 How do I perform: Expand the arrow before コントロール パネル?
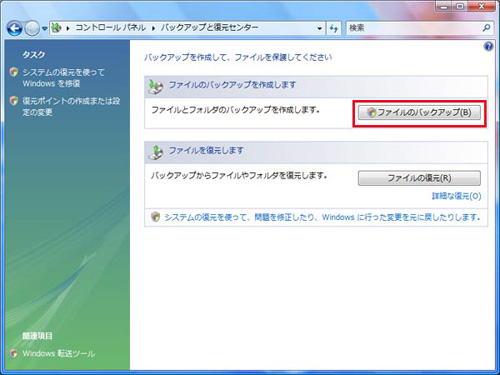point(68,29)
